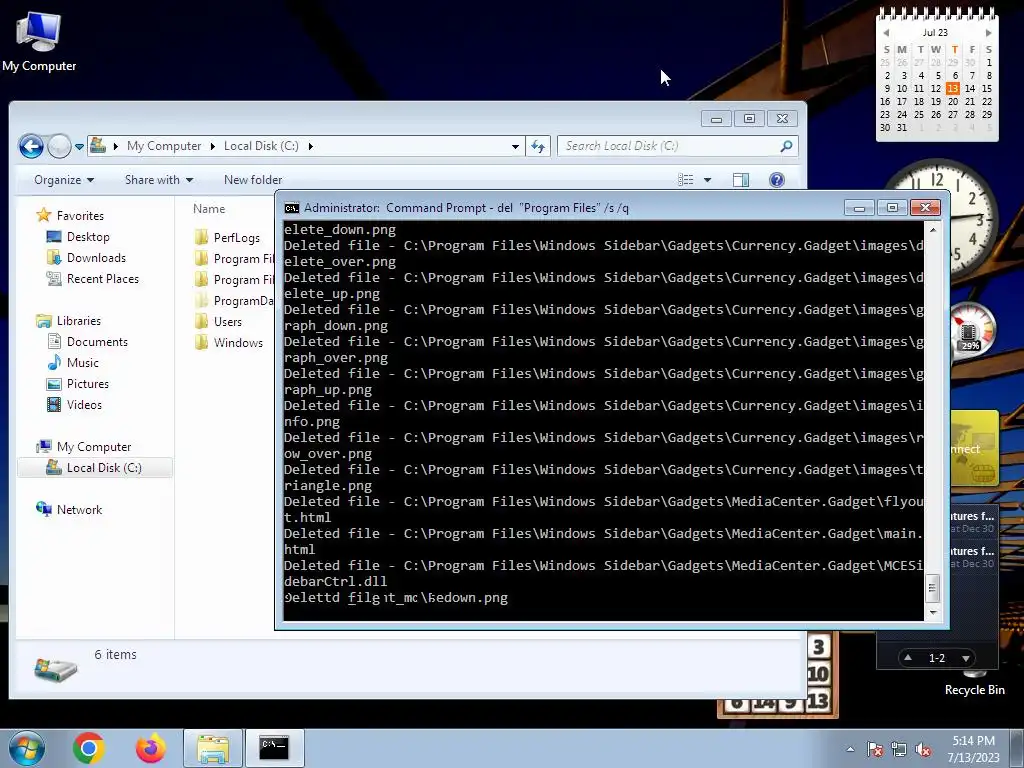Screen dimensions: 1024x768
Task: Open the view options dropdown arrow
Action: coord(707,180)
